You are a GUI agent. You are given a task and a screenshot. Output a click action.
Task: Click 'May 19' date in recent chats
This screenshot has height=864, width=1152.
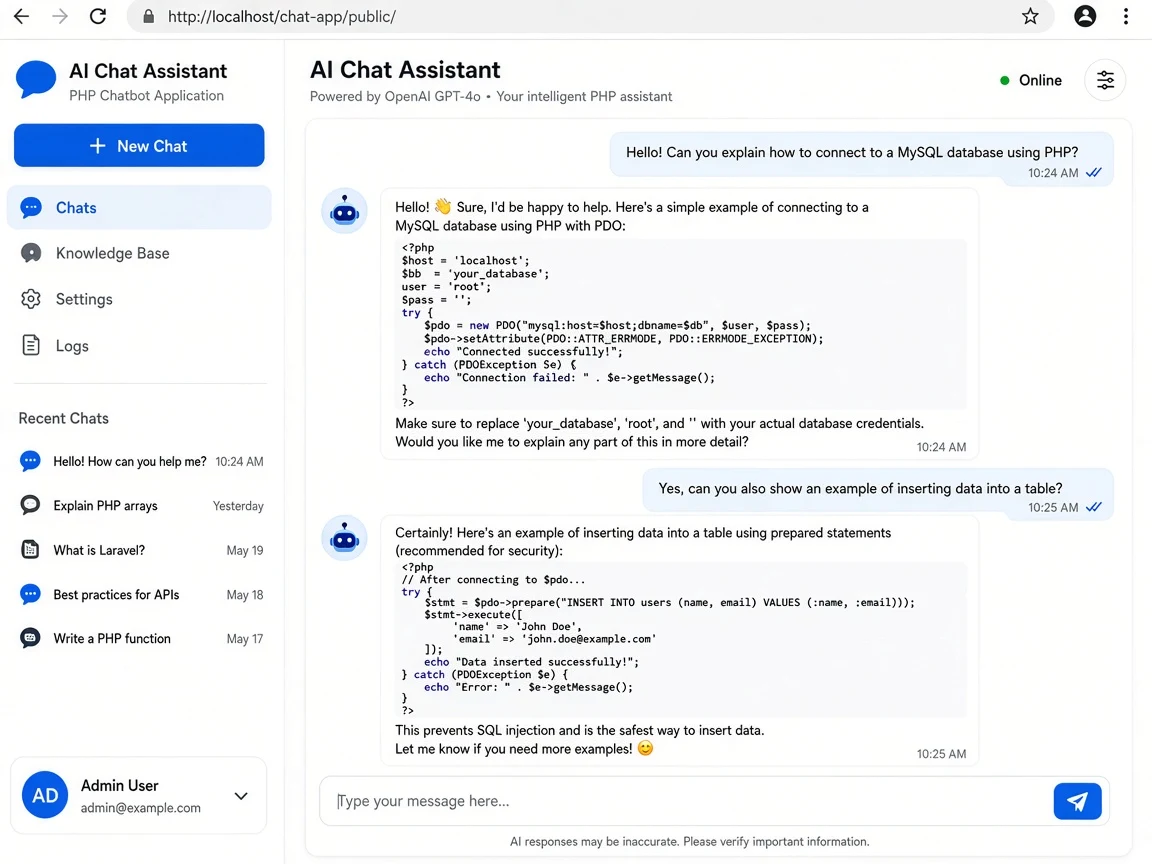(x=245, y=550)
